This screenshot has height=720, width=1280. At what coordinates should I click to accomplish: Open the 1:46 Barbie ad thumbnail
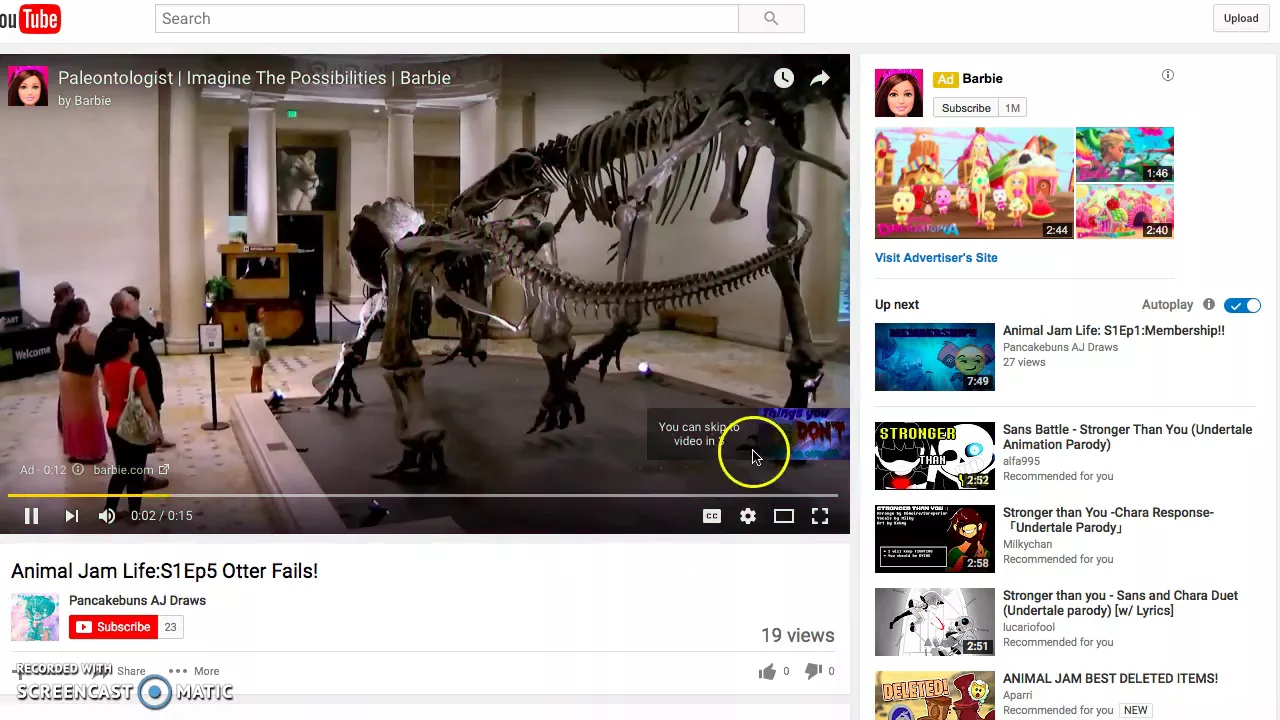pyautogui.click(x=1125, y=154)
